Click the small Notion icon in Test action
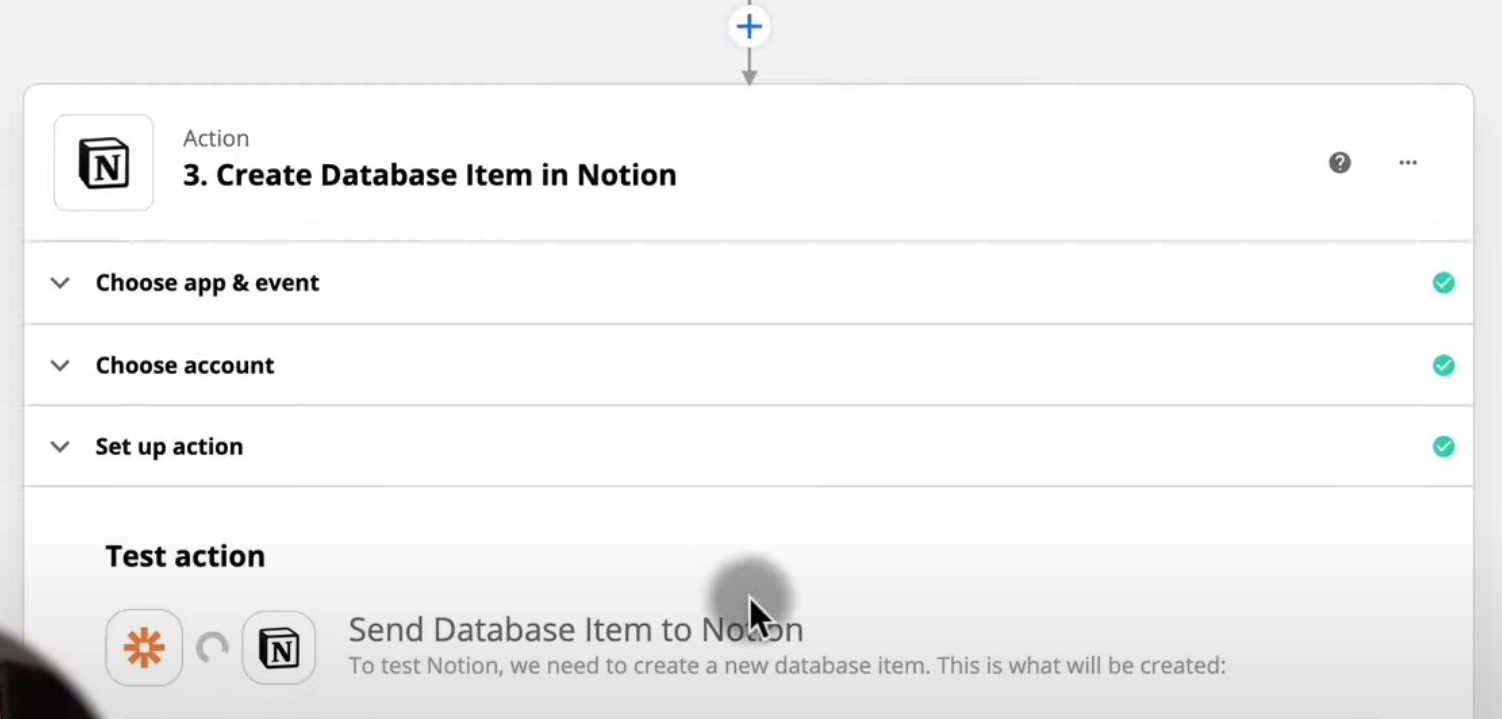Screen dimensions: 1502x719 click(279, 649)
